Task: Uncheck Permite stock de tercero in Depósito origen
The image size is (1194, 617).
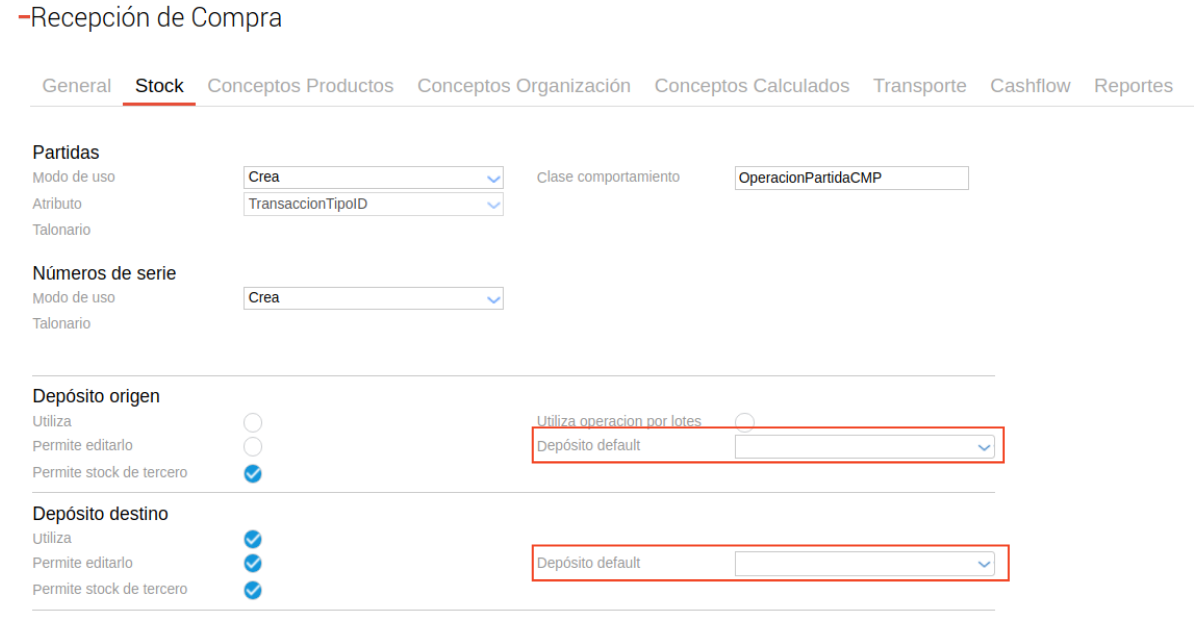Action: point(253,473)
